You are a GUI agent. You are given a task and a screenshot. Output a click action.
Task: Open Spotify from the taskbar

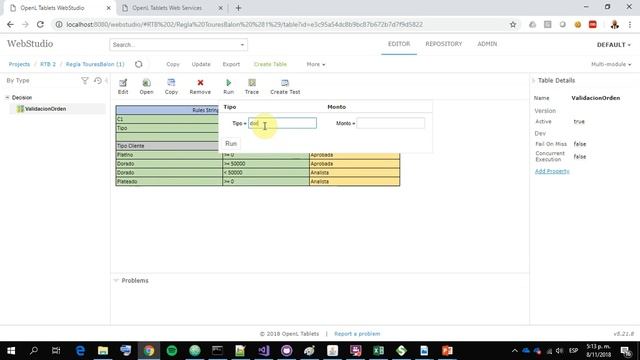coord(172,350)
